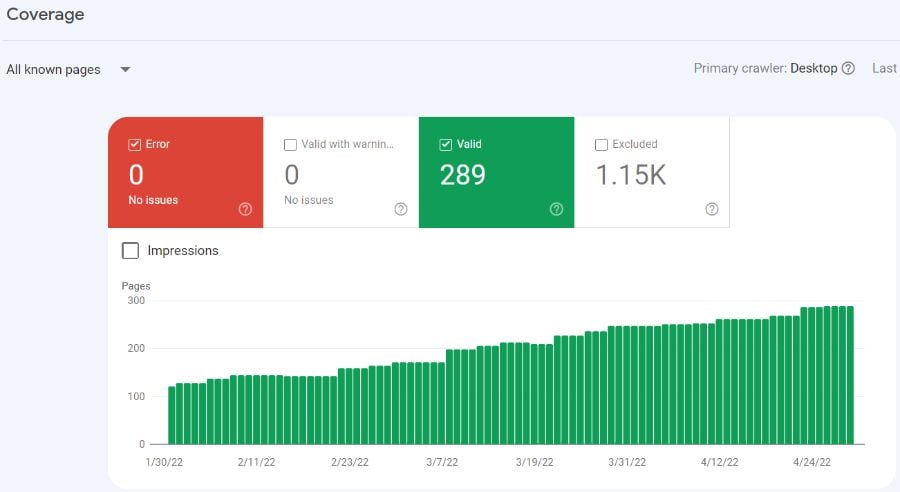Uncheck the Error checkbox
Image resolution: width=900 pixels, height=492 pixels.
tap(134, 145)
